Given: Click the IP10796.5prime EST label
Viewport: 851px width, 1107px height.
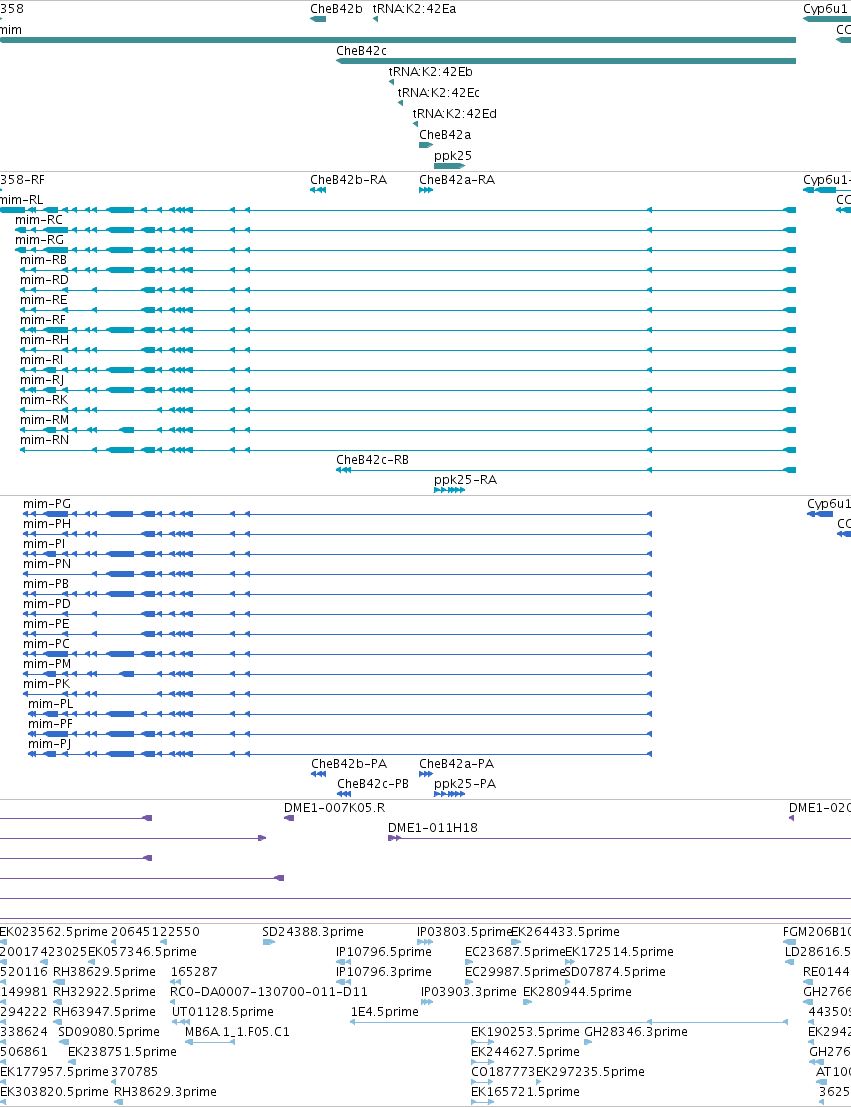Looking at the screenshot, I should [383, 952].
